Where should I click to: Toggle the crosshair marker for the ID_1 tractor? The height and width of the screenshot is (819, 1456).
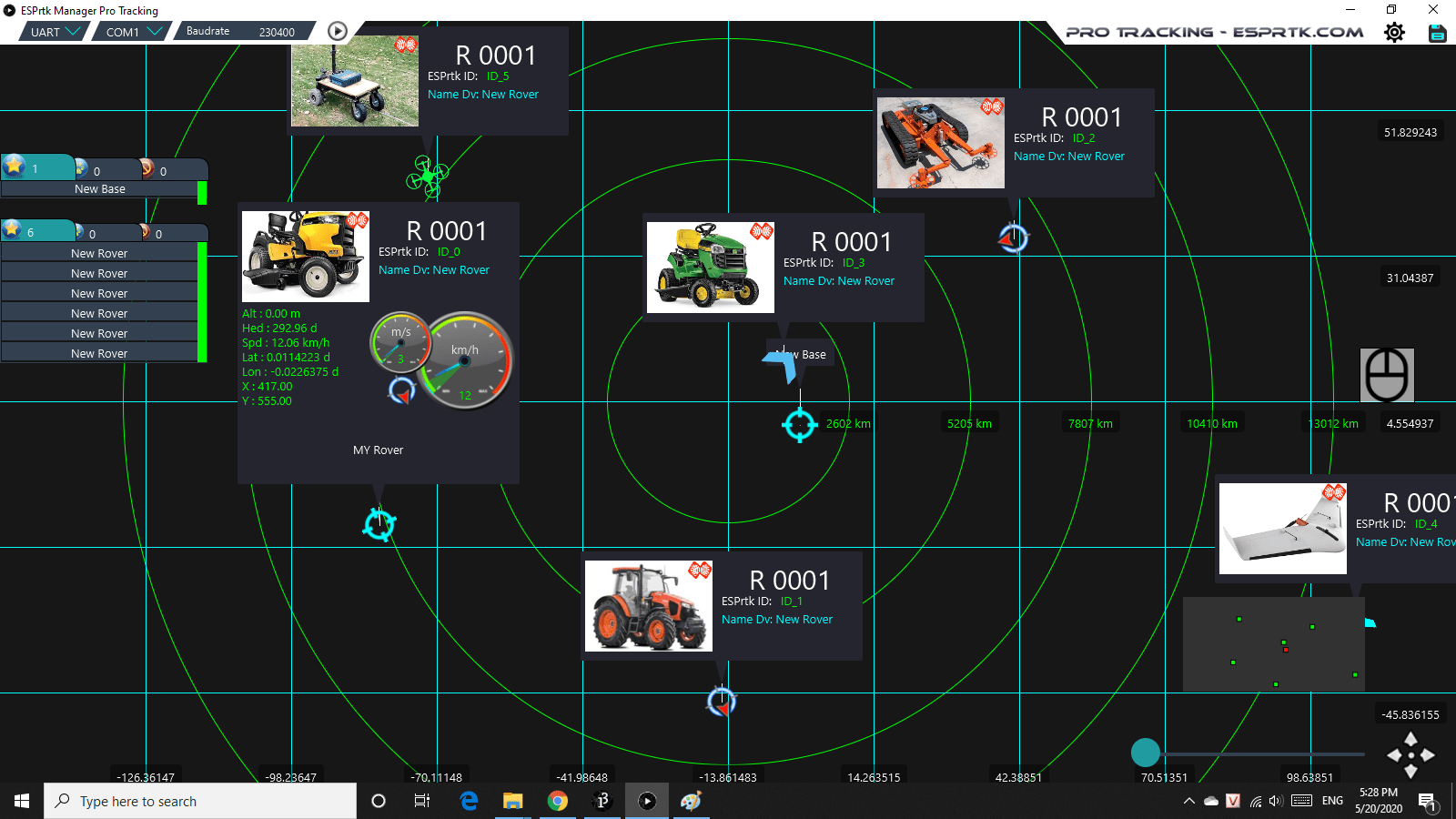(721, 700)
